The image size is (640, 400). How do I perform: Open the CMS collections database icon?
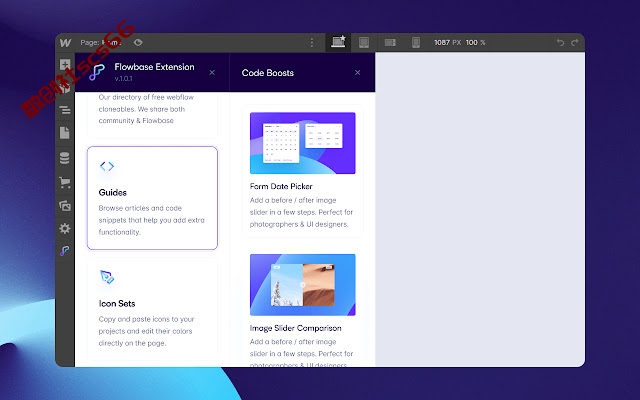(65, 158)
